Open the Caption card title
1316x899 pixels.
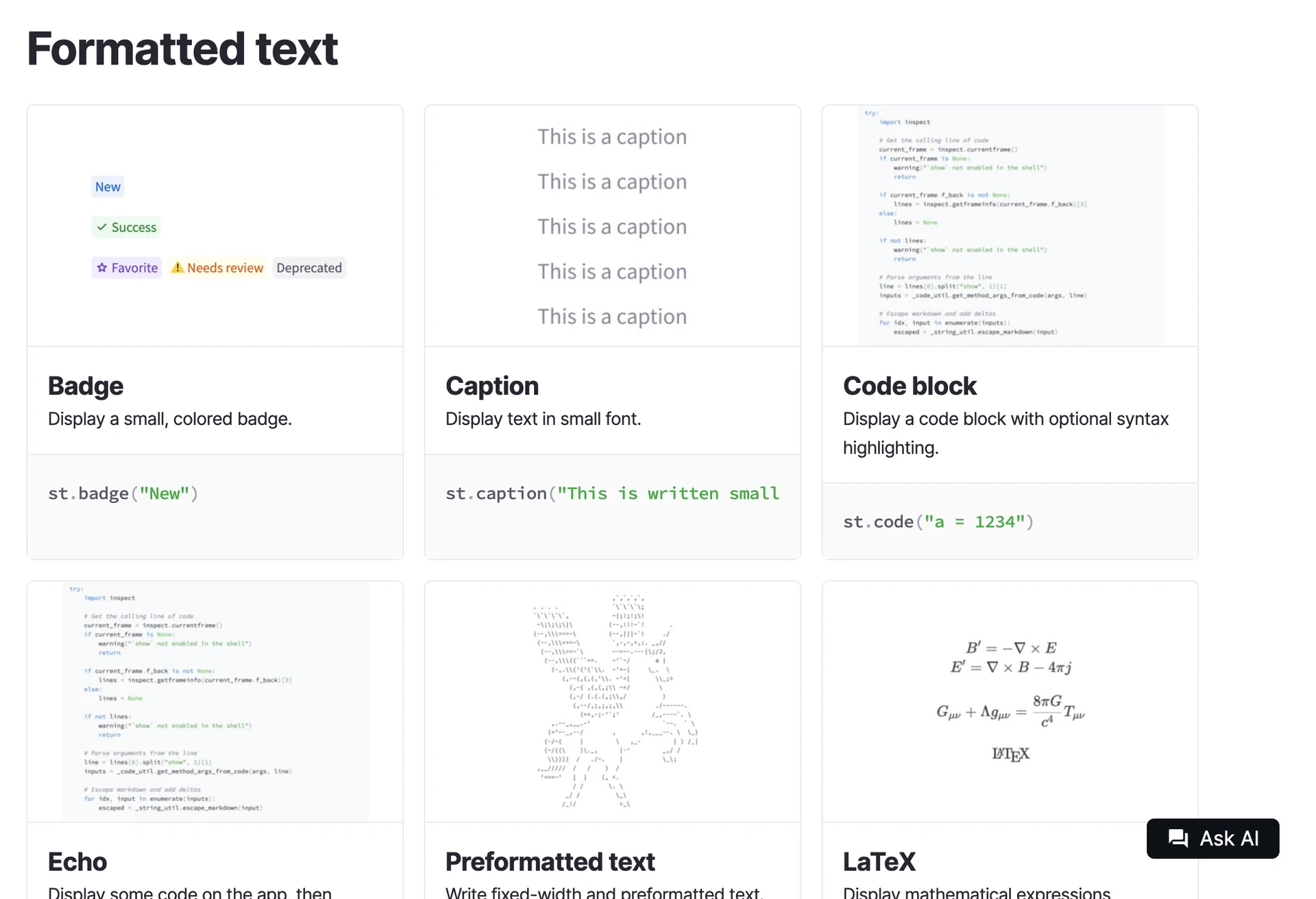pos(491,386)
